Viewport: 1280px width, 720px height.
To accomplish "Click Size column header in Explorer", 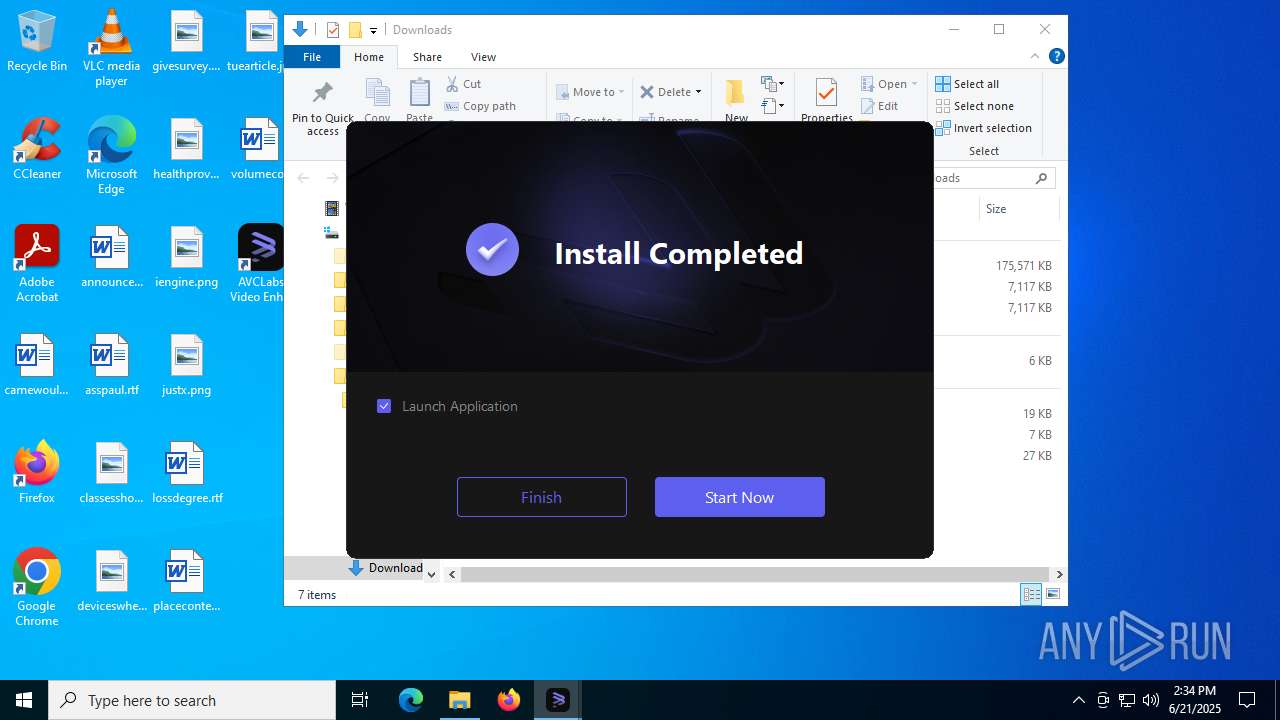I will coord(996,209).
